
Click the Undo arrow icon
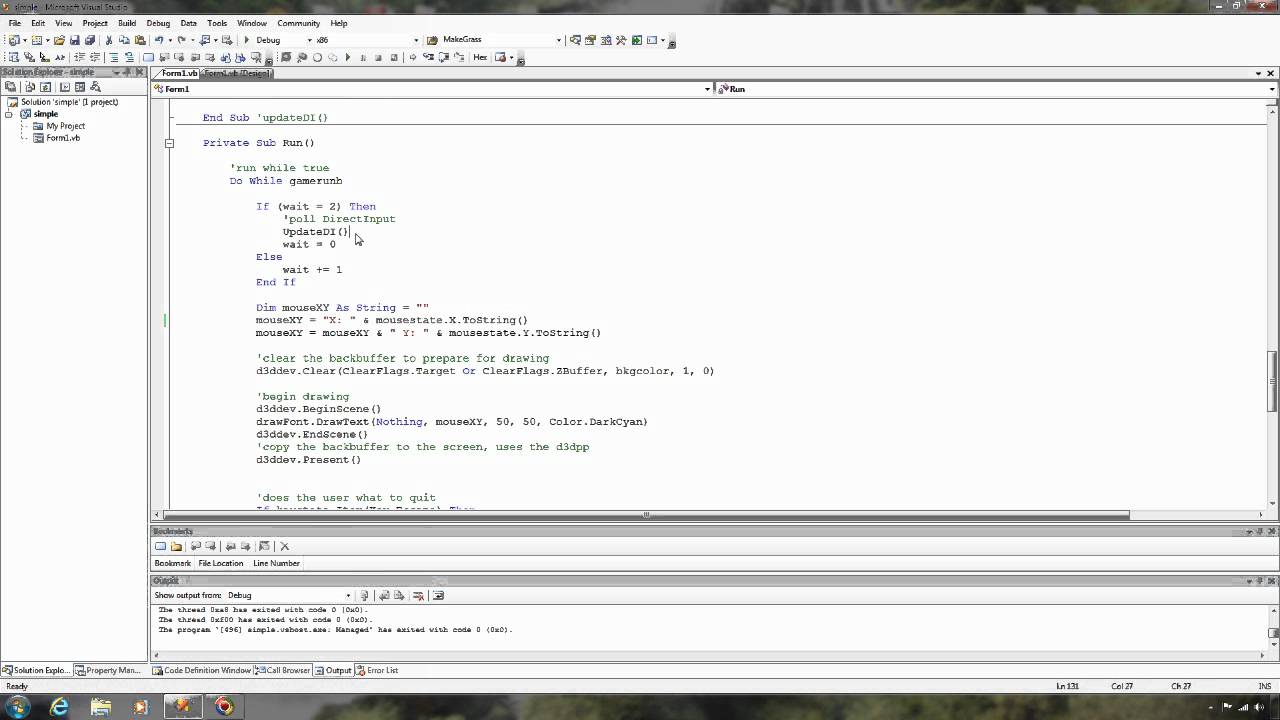[x=158, y=40]
